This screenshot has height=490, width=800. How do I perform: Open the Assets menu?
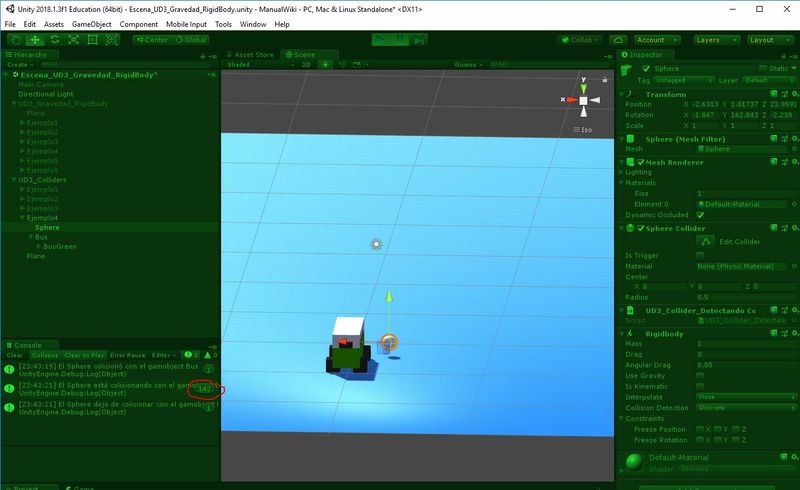54,24
